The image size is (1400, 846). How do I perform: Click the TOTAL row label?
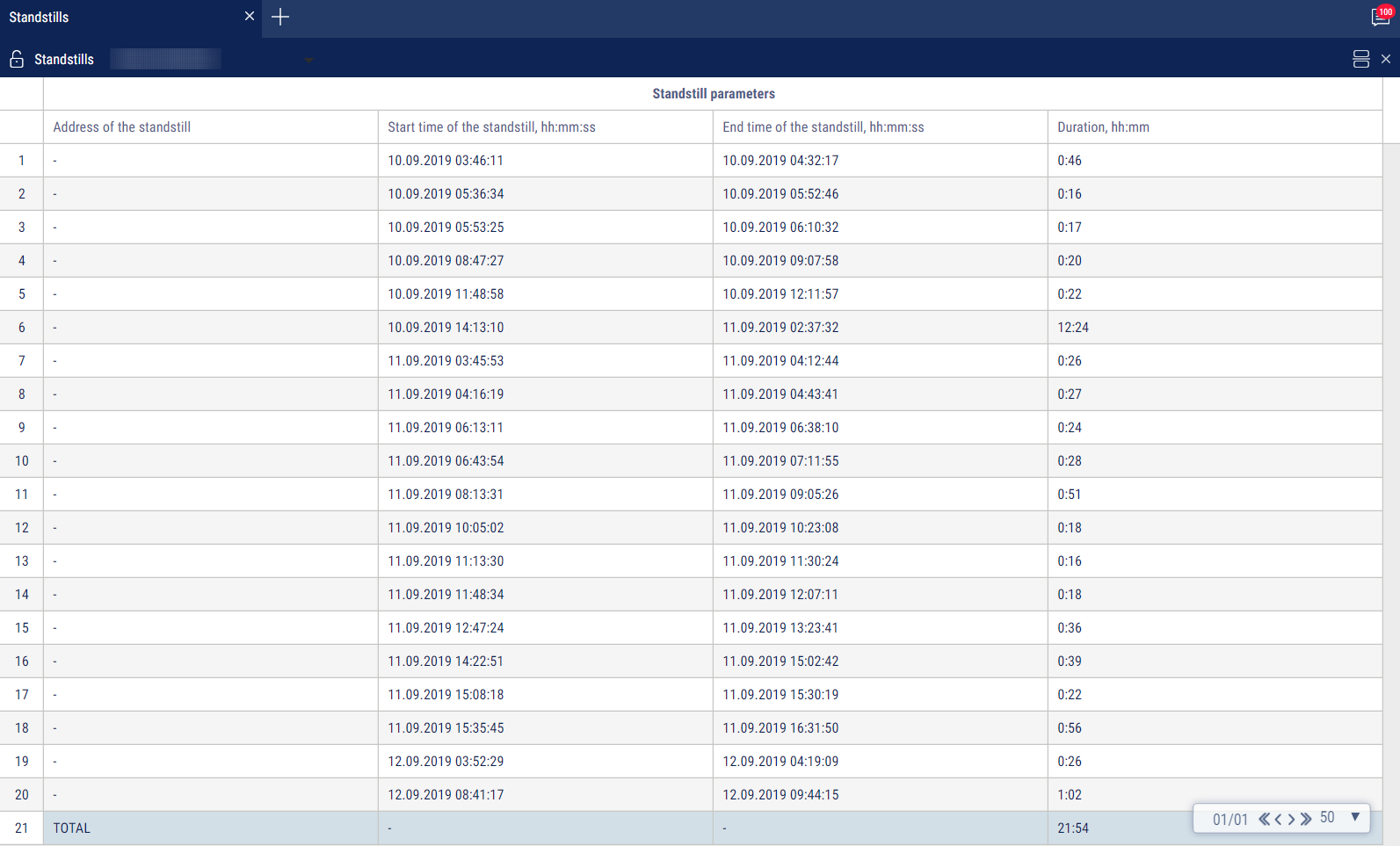coord(71,828)
